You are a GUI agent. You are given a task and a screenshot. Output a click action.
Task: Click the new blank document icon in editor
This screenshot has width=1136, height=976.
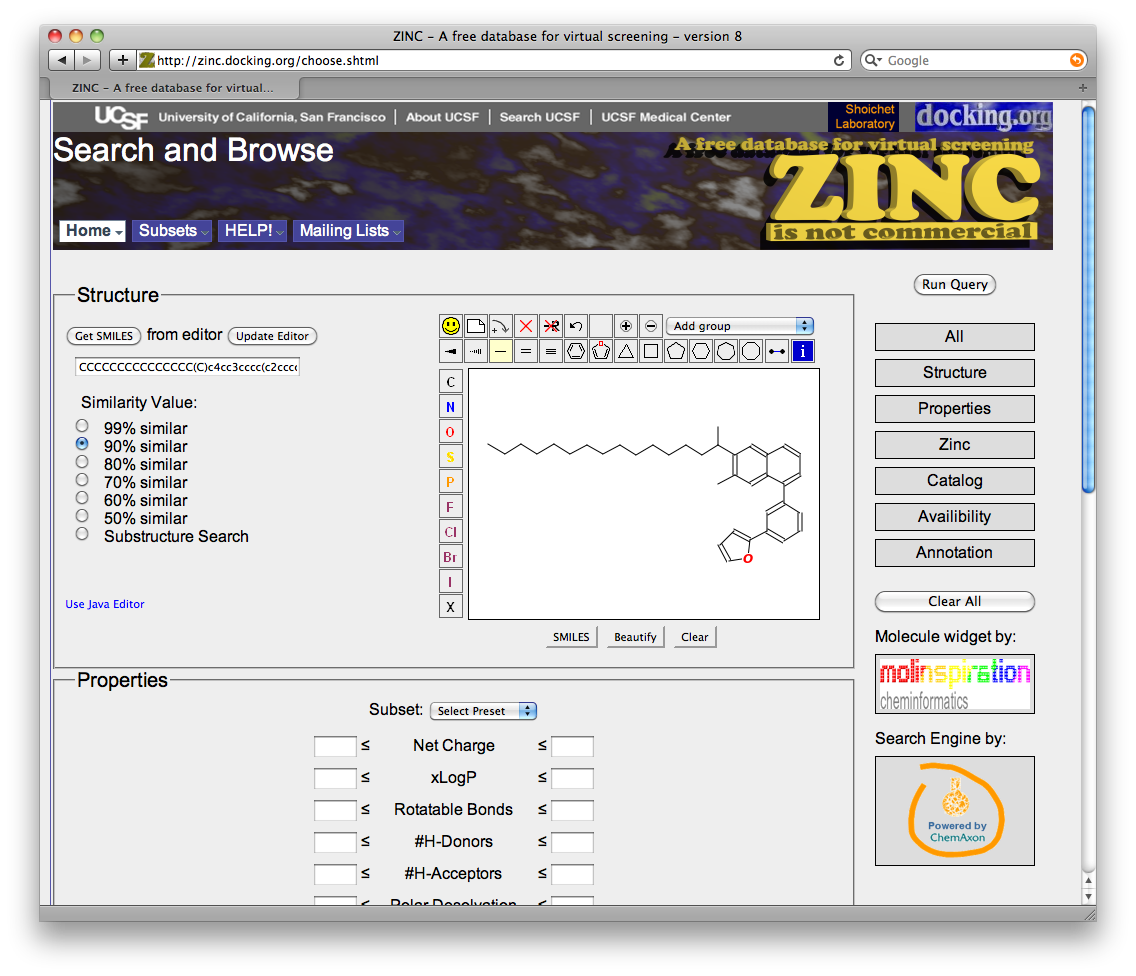tap(476, 326)
